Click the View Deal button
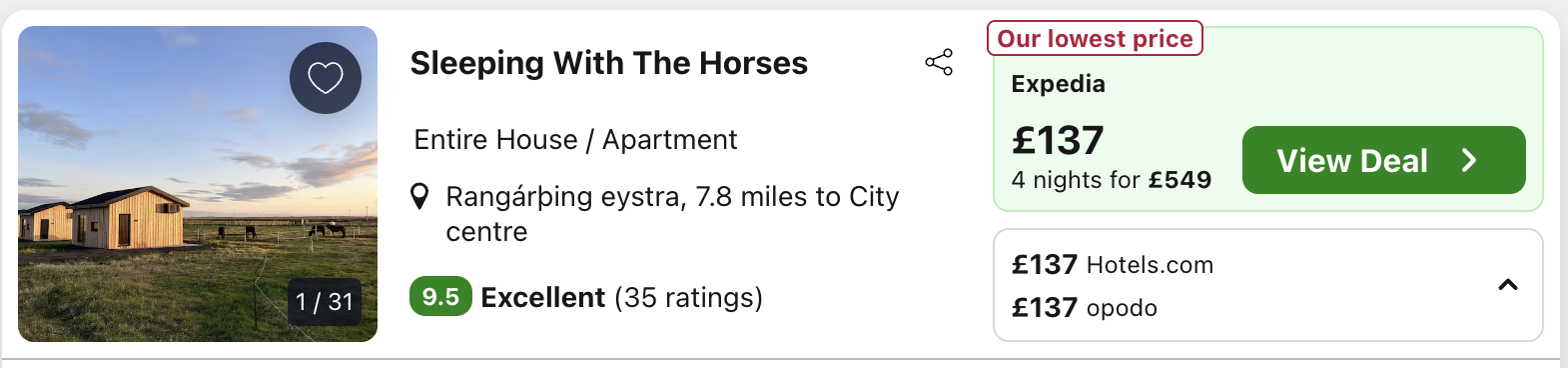1568x368 pixels. (1383, 160)
